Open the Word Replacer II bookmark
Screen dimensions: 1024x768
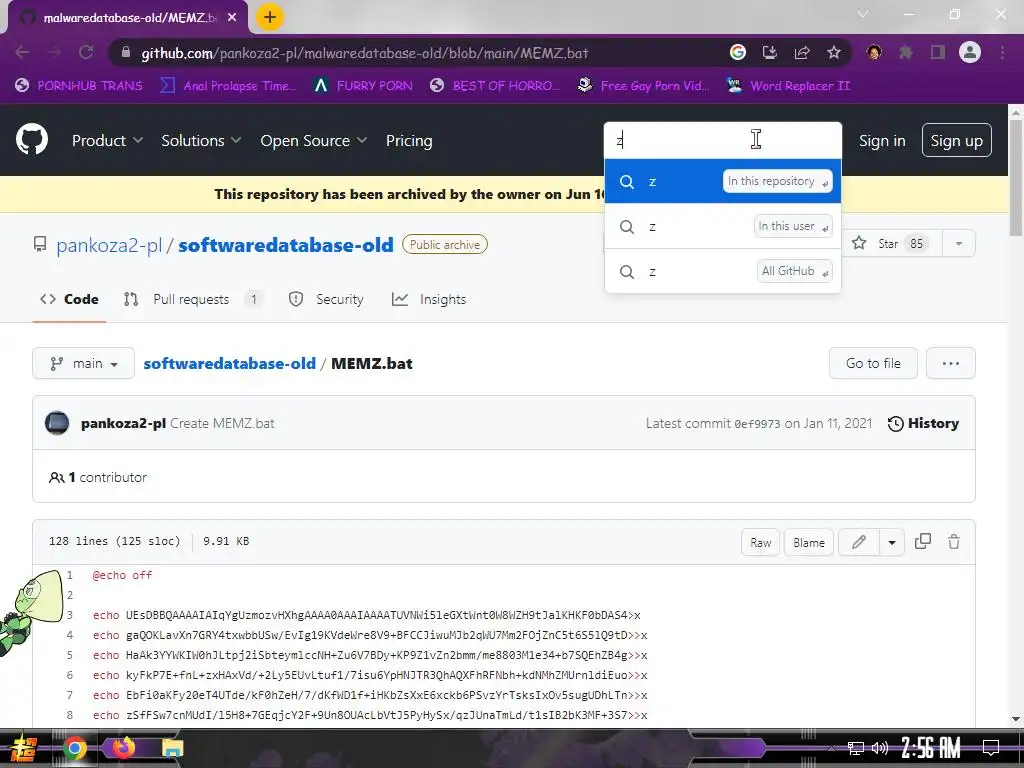coord(788,86)
